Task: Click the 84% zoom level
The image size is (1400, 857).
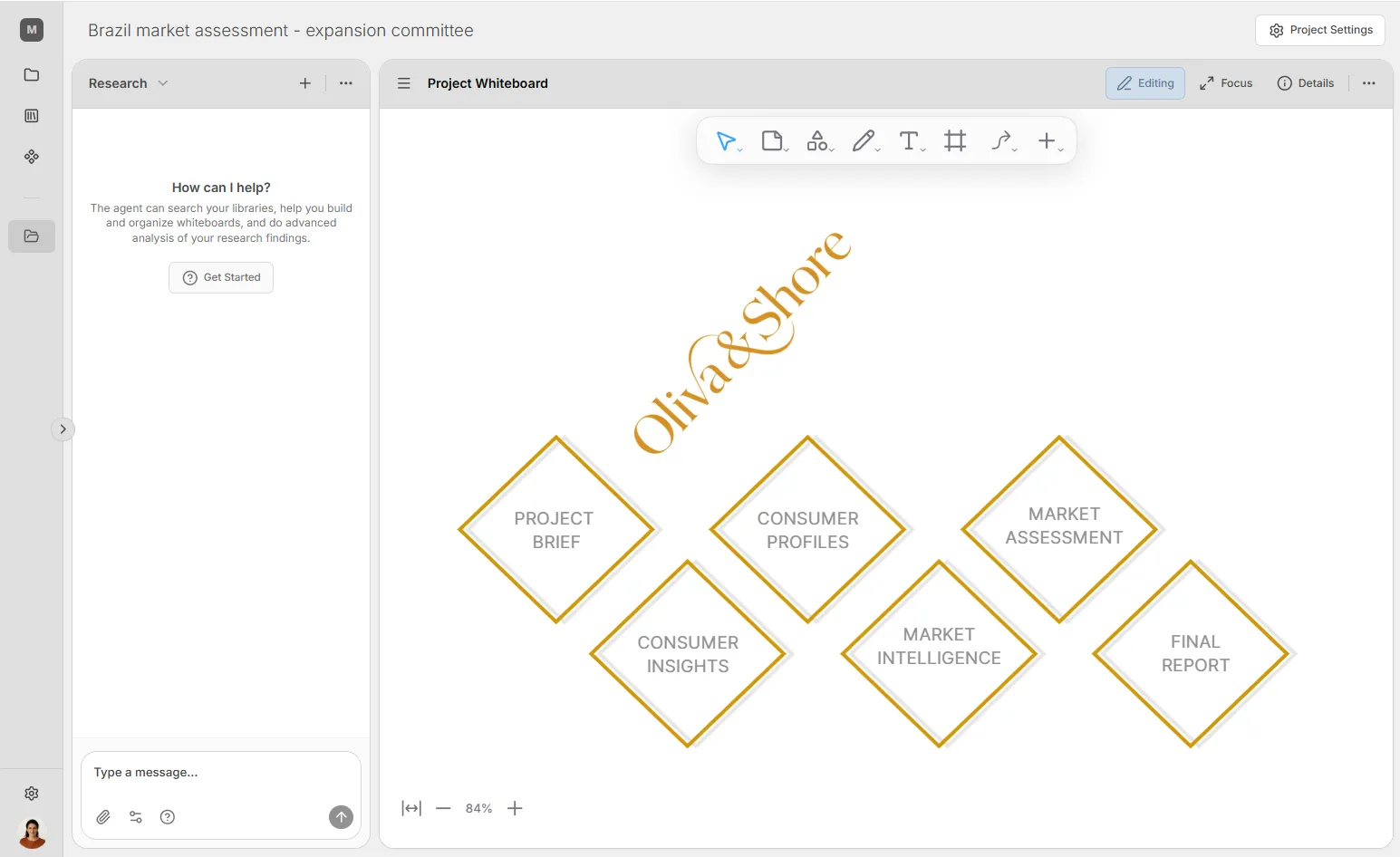Action: click(x=478, y=808)
